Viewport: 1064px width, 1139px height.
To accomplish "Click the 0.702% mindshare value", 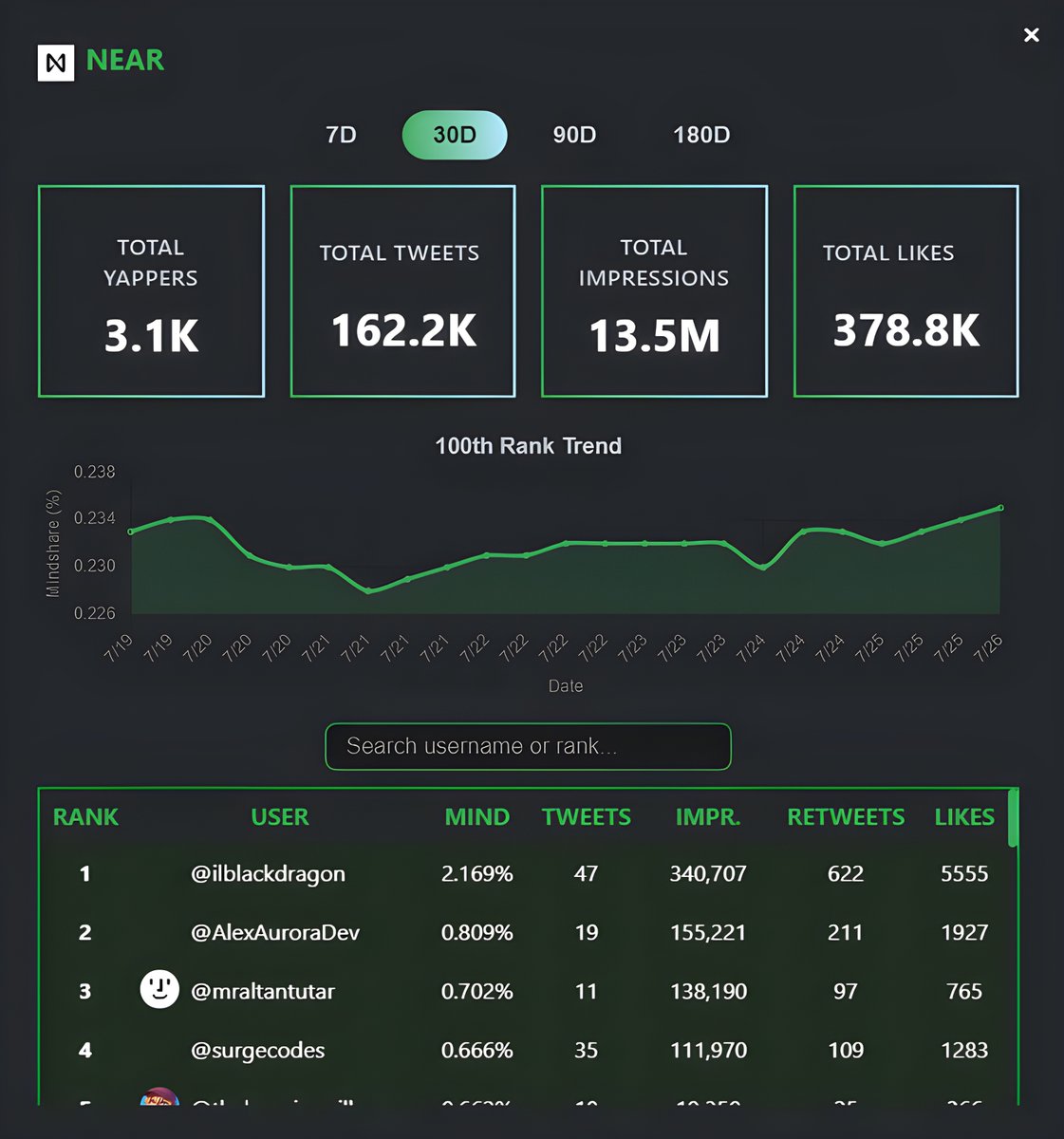I will coord(476,992).
